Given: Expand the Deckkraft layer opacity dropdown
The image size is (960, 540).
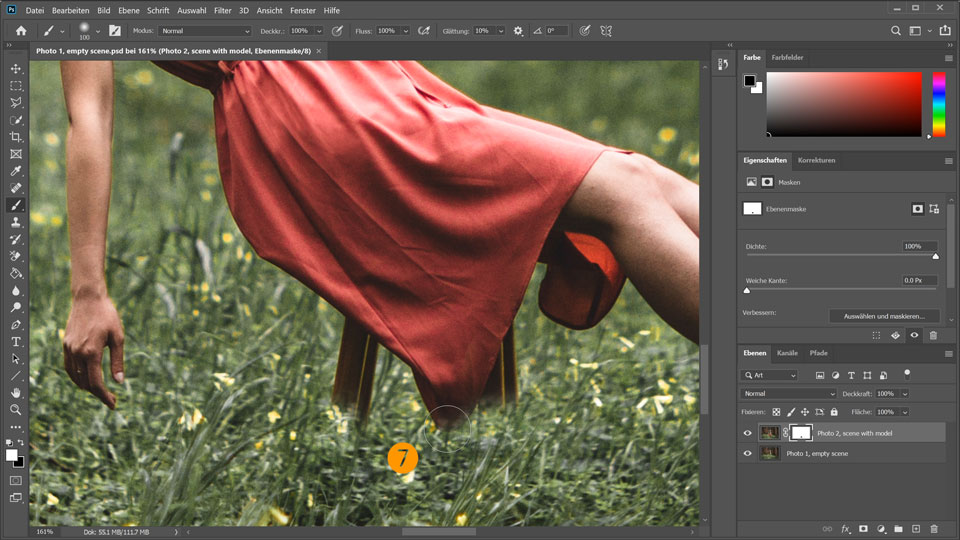Looking at the screenshot, I should [x=905, y=394].
